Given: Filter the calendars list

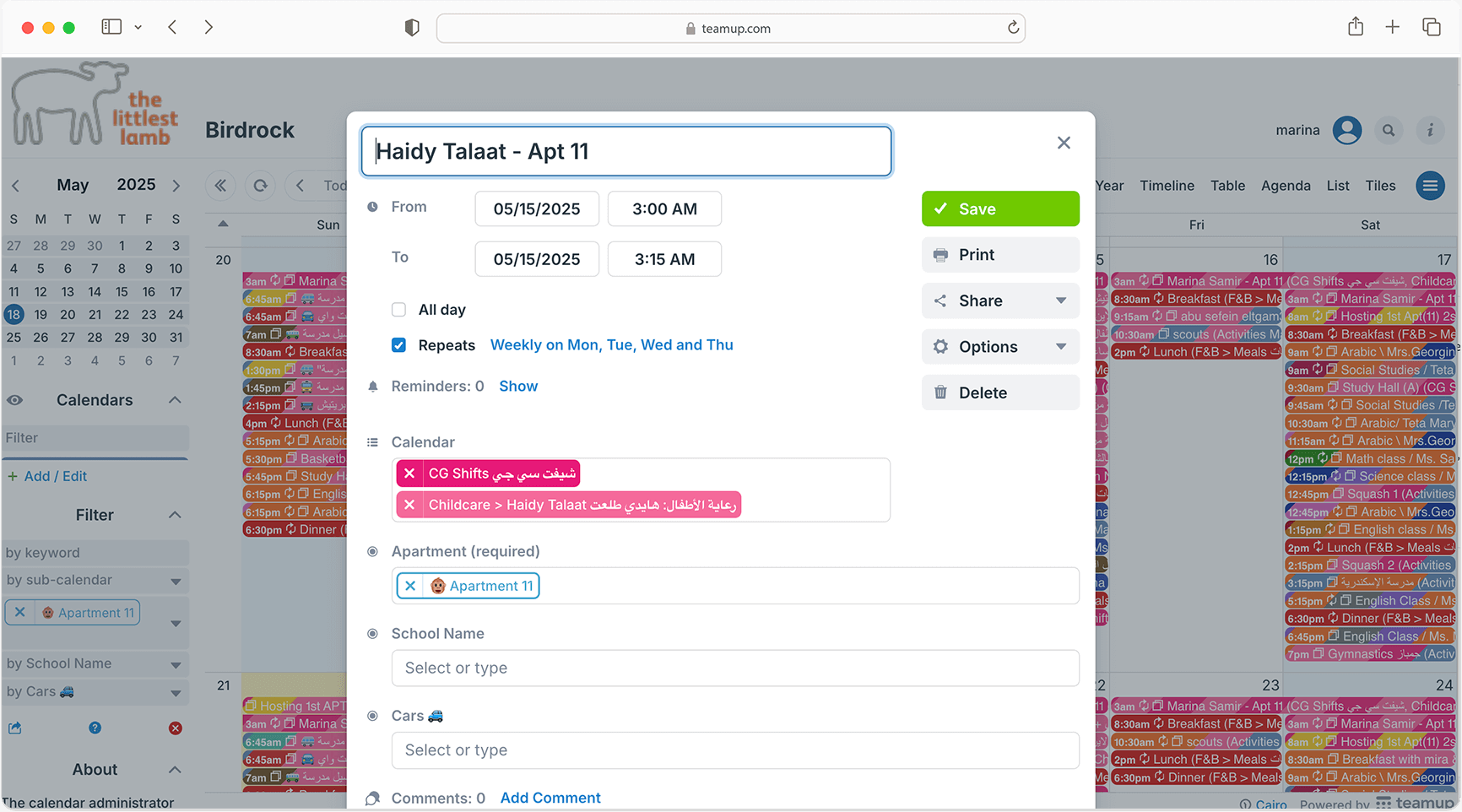Looking at the screenshot, I should point(95,438).
